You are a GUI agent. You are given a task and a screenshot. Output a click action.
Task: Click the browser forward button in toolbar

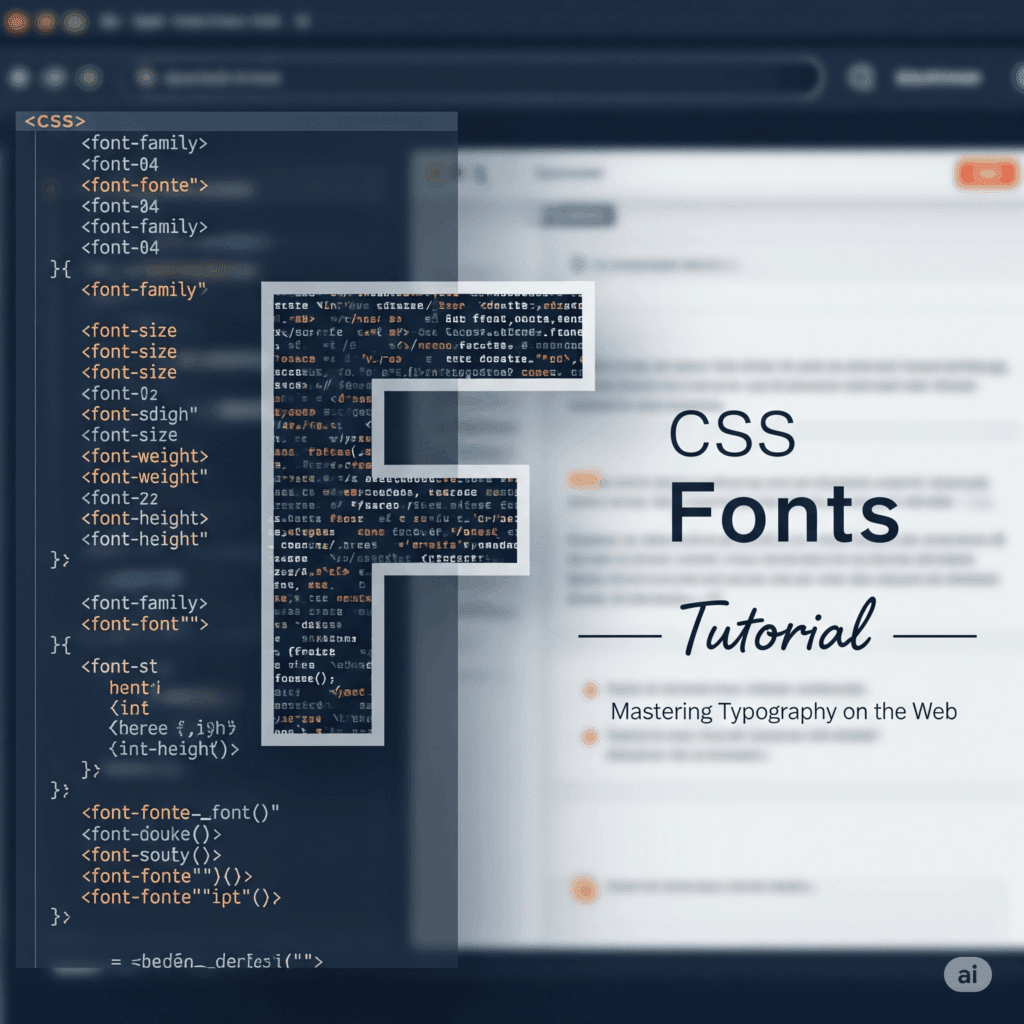[x=54, y=78]
